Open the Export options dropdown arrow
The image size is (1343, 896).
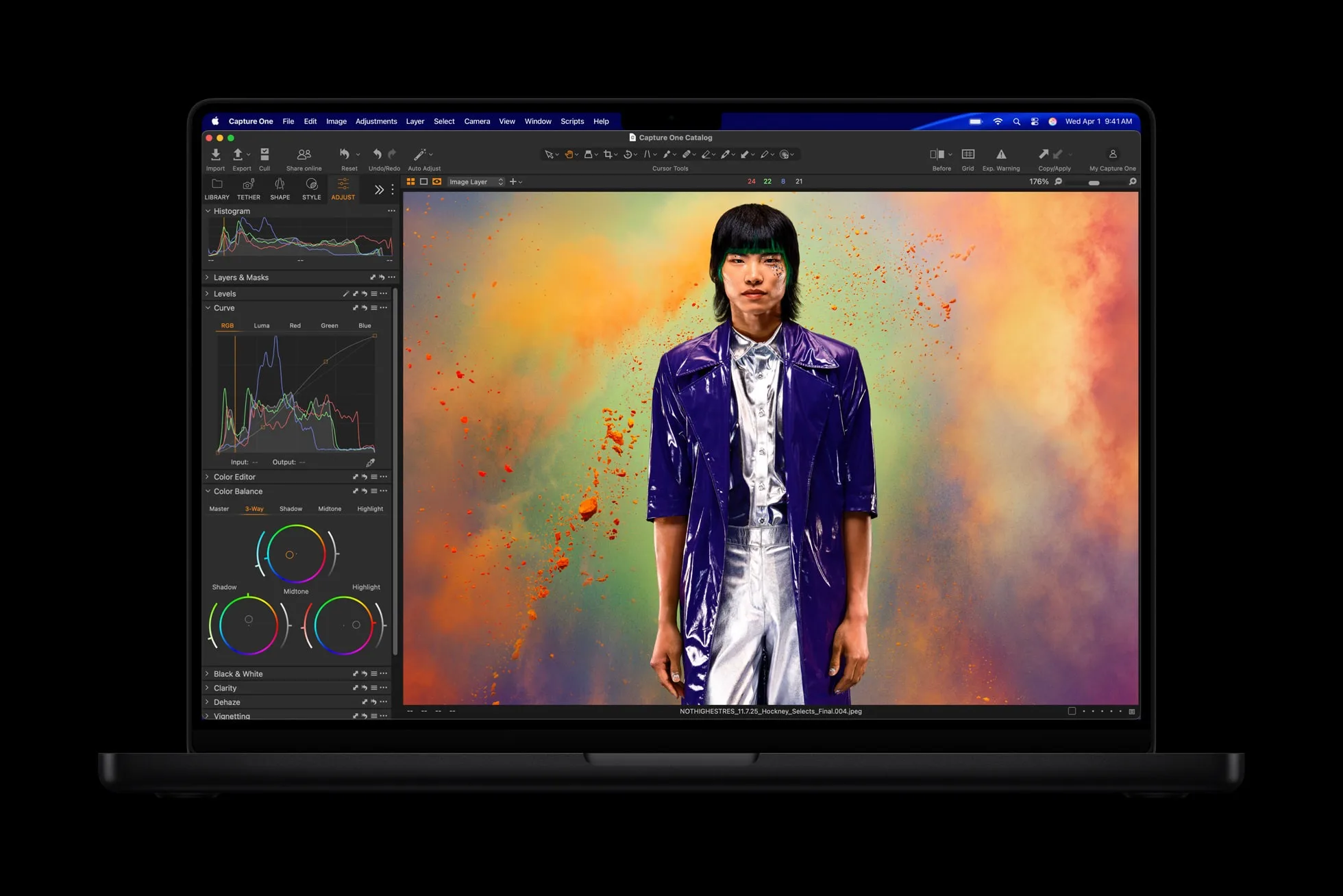point(249,155)
